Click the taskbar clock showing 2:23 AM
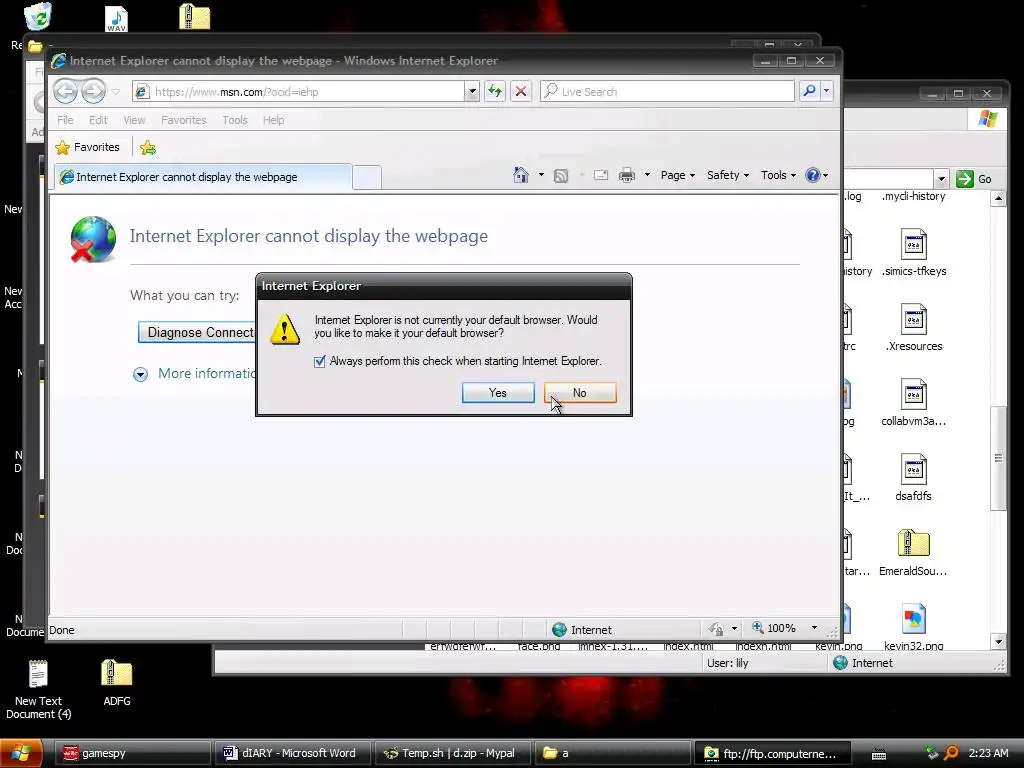Viewport: 1024px width, 768px height. [x=988, y=753]
